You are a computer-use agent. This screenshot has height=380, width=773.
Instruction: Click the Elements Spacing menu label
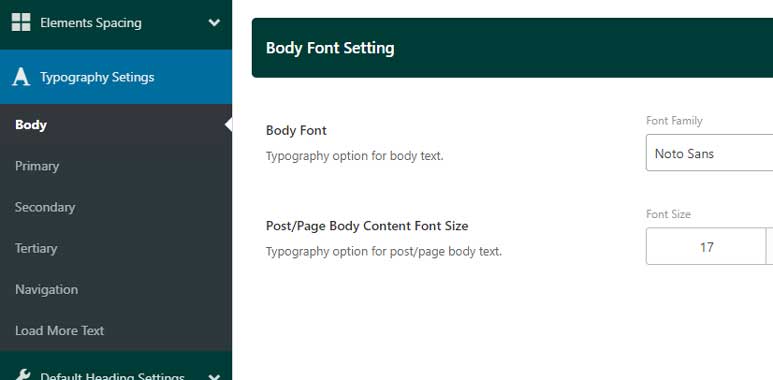click(91, 23)
